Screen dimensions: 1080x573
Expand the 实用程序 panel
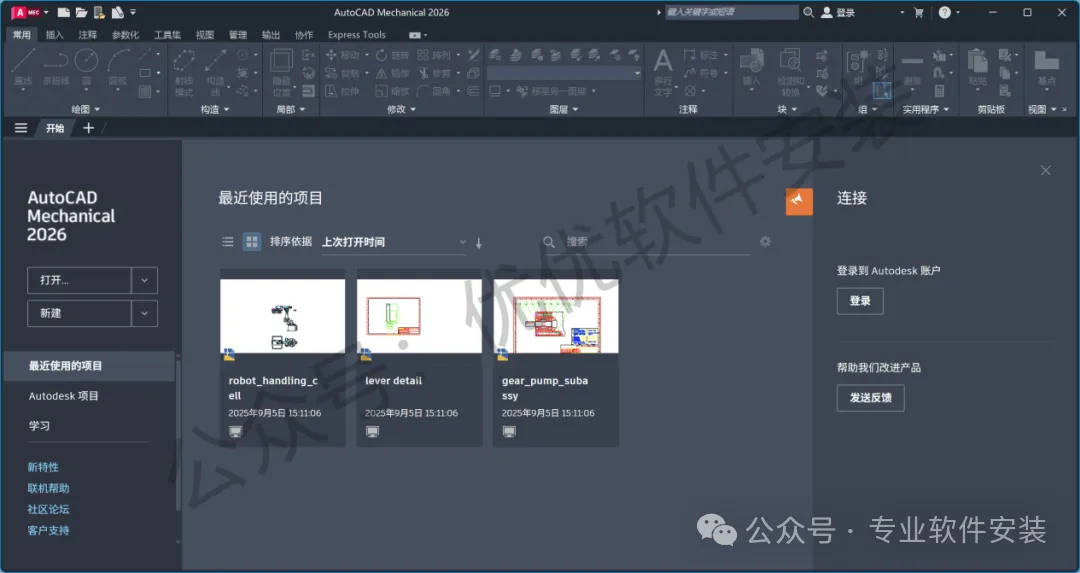(926, 110)
